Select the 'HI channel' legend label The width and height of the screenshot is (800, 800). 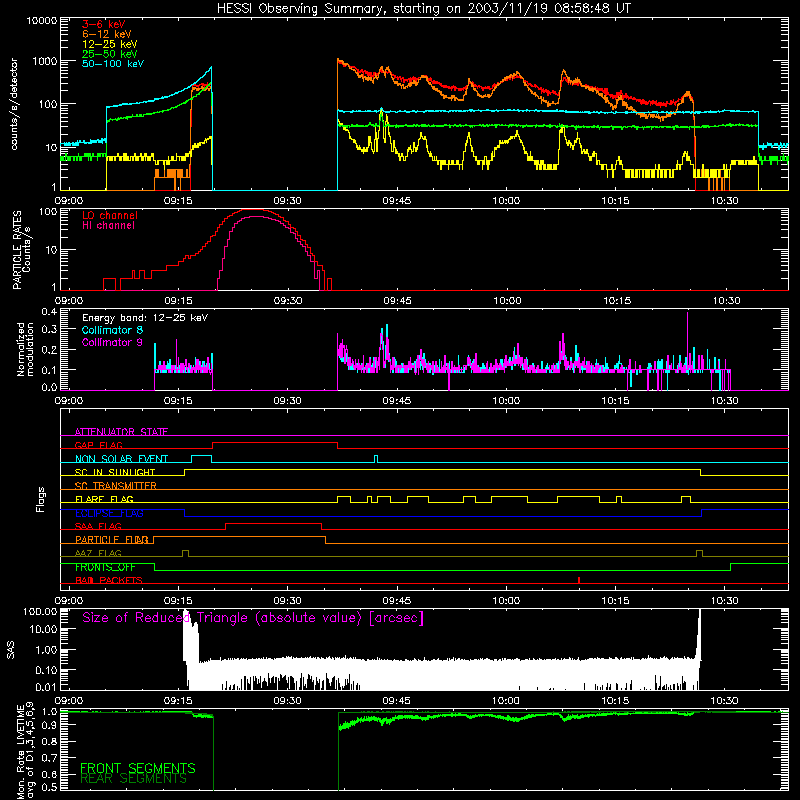109,226
